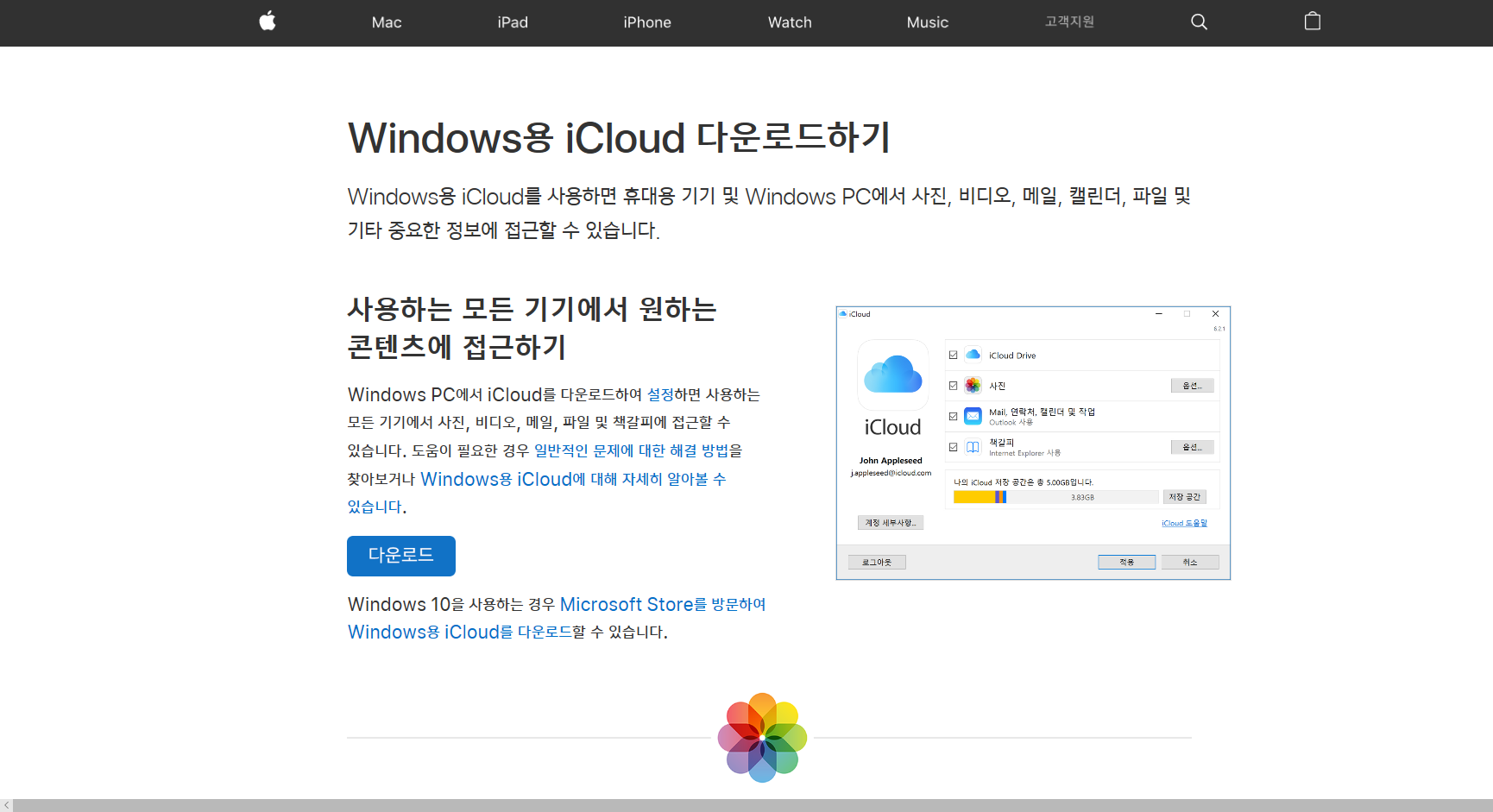Click the colorful Photos flower icon
The height and width of the screenshot is (812, 1493).
click(762, 738)
